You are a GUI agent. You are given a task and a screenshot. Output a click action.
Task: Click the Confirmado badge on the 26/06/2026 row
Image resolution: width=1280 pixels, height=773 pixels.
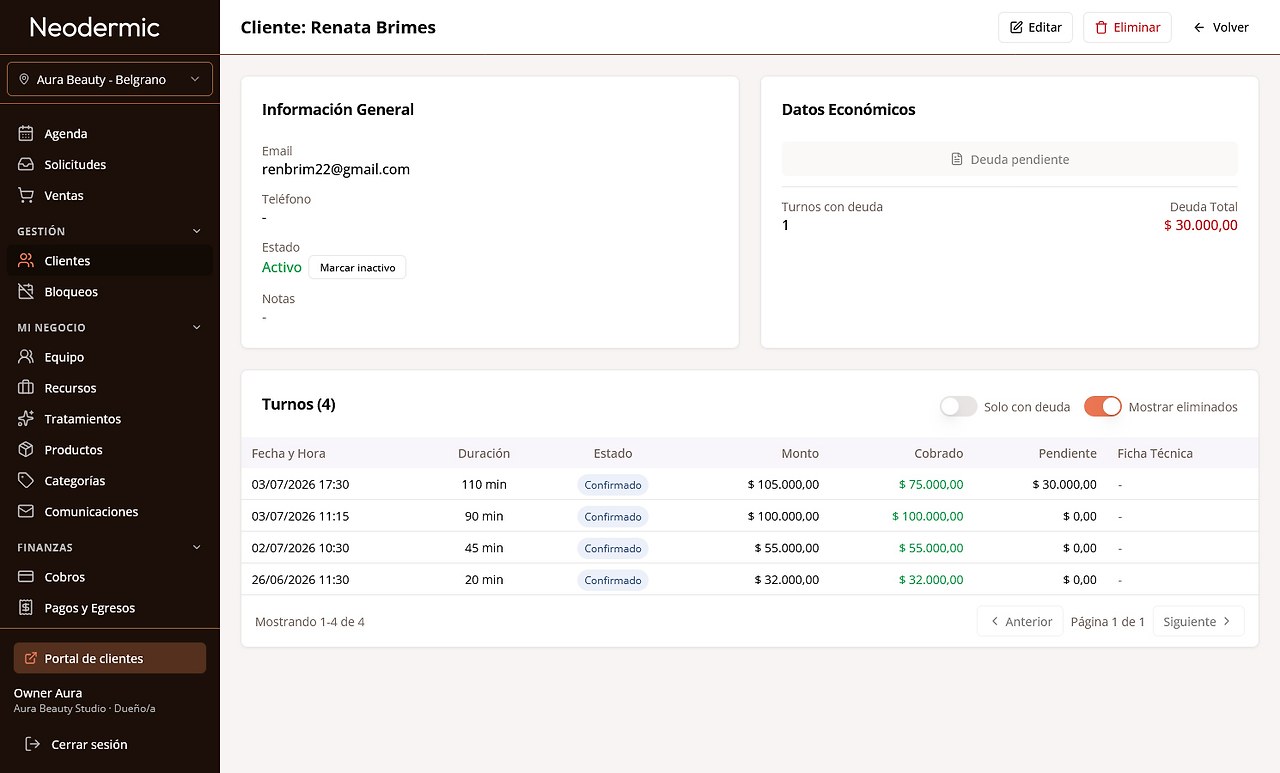pyautogui.click(x=613, y=580)
